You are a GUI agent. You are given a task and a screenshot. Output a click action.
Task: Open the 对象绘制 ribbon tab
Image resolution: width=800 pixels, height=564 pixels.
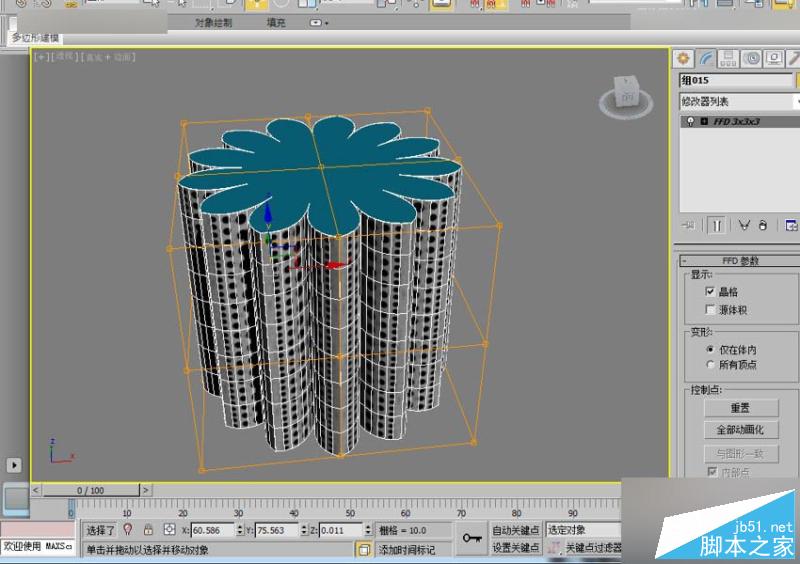pyautogui.click(x=212, y=22)
